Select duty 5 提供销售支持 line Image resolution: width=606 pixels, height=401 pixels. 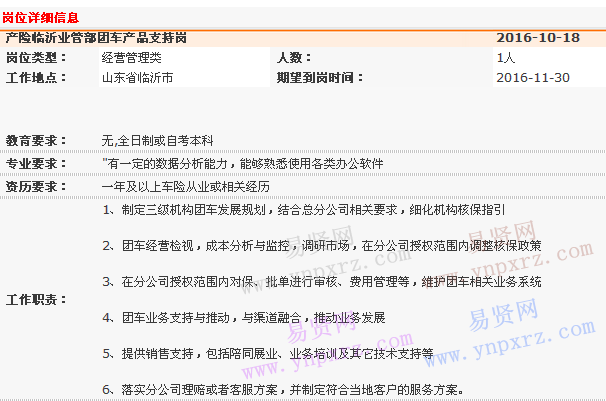[268, 353]
